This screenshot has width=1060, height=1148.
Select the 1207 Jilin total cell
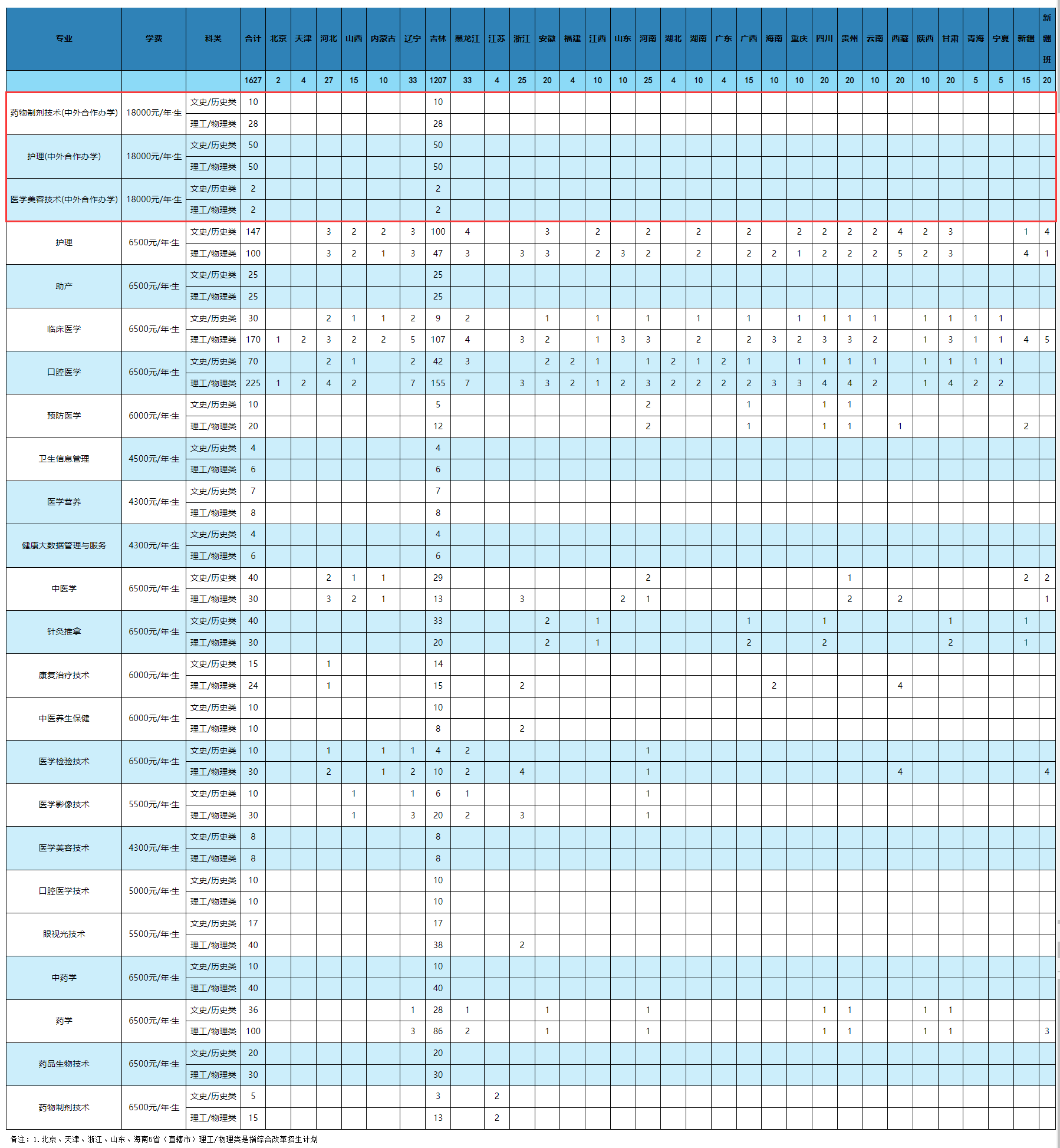[x=437, y=81]
